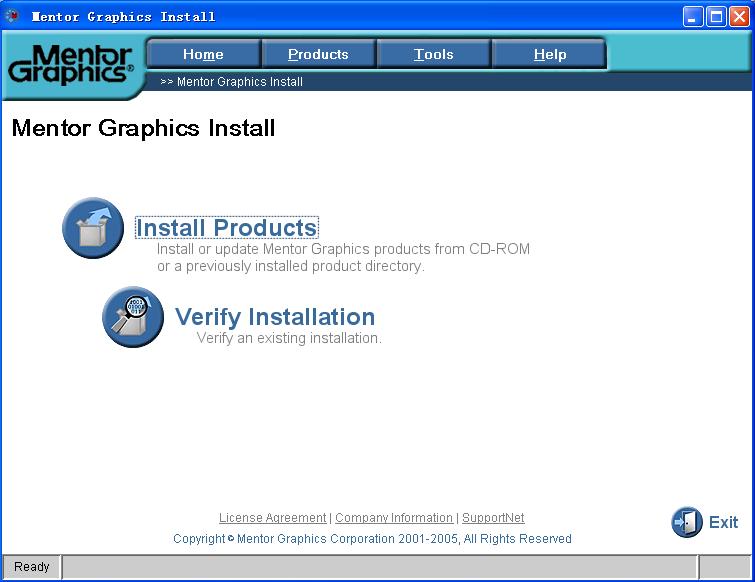Open the Home menu tab
Screen dimensions: 755x582
[x=203, y=54]
